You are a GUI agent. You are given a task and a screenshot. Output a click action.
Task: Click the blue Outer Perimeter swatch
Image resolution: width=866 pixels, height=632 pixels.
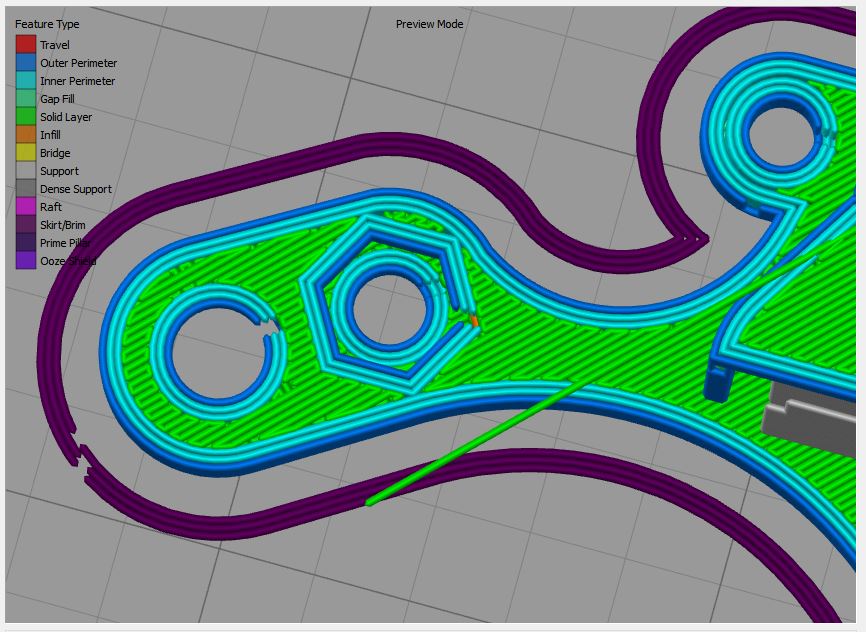25,63
